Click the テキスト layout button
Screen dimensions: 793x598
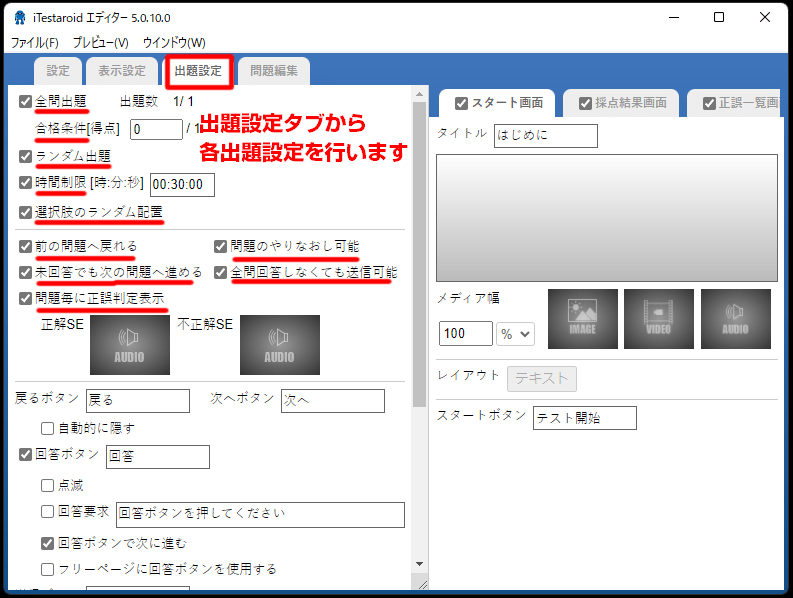(x=542, y=378)
